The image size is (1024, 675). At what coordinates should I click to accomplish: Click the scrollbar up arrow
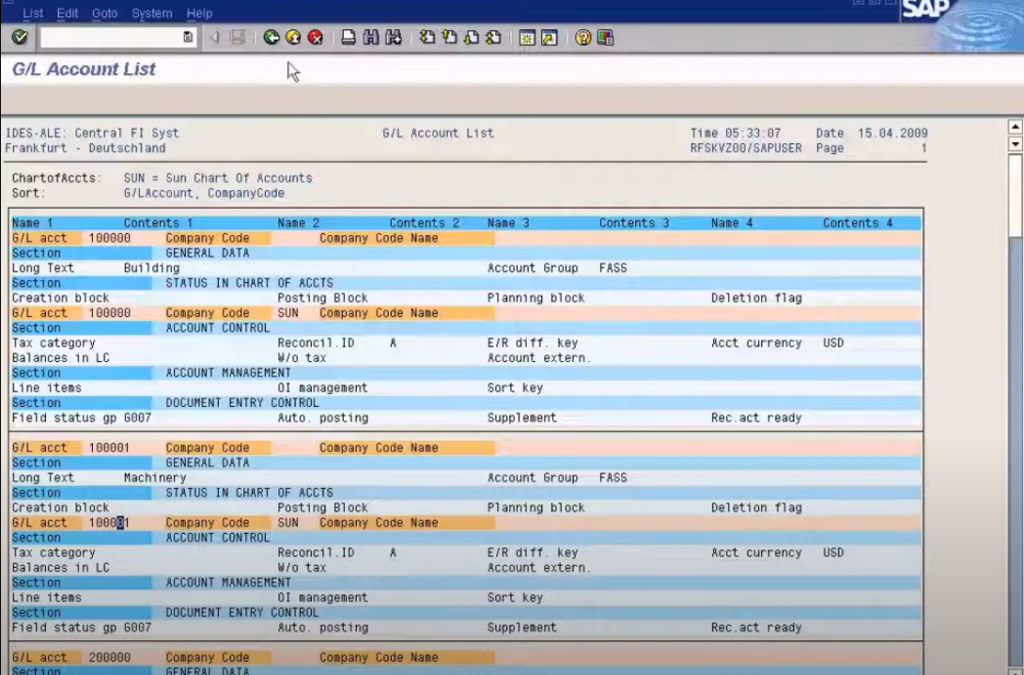click(x=1015, y=127)
